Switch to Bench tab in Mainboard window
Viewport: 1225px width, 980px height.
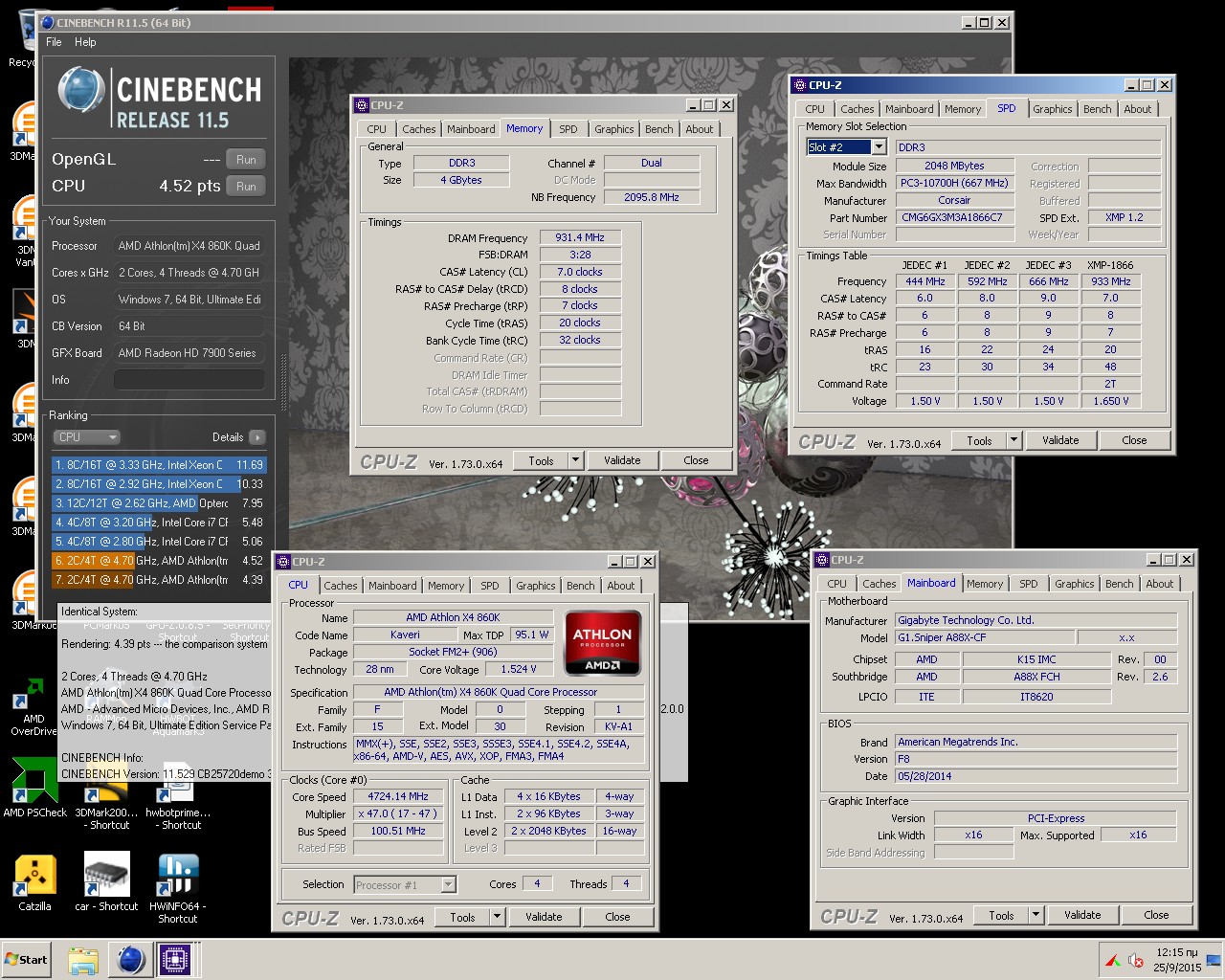pyautogui.click(x=1119, y=584)
